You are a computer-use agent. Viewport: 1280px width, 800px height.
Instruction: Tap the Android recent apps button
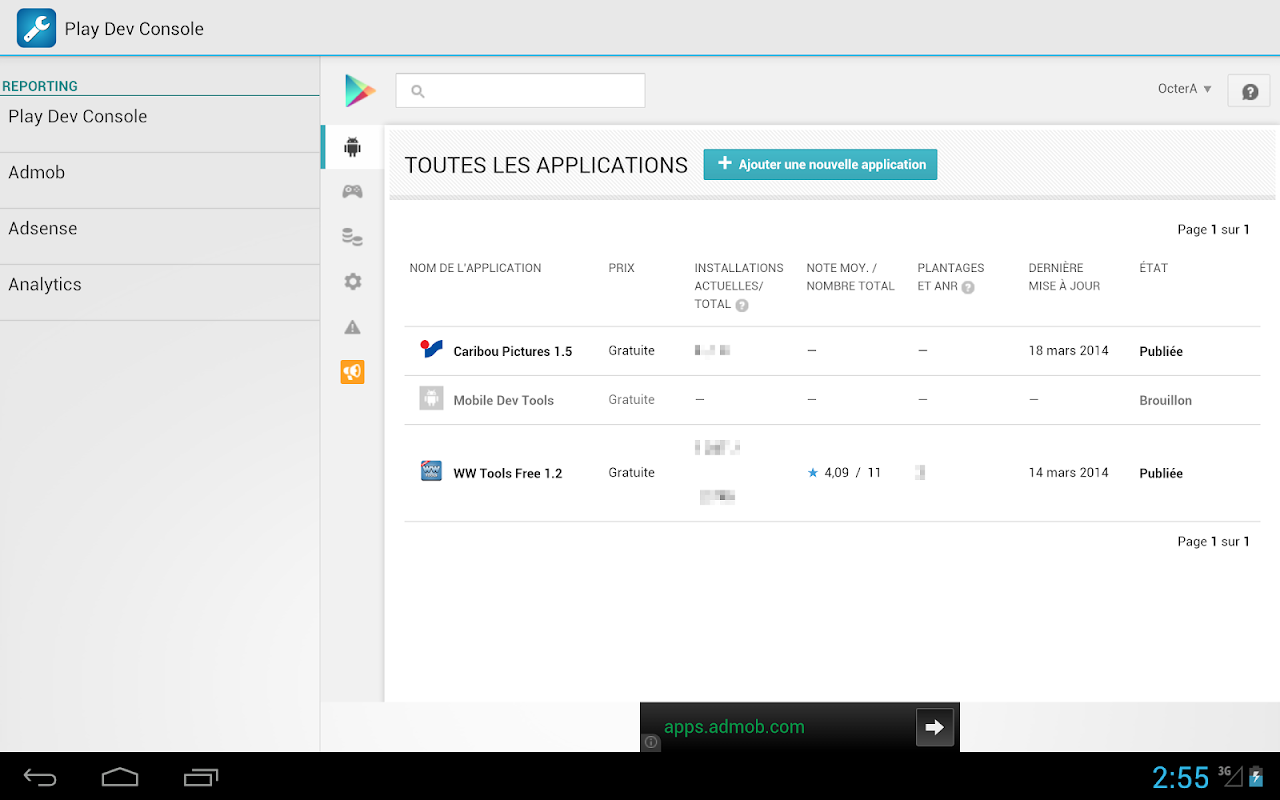click(201, 777)
